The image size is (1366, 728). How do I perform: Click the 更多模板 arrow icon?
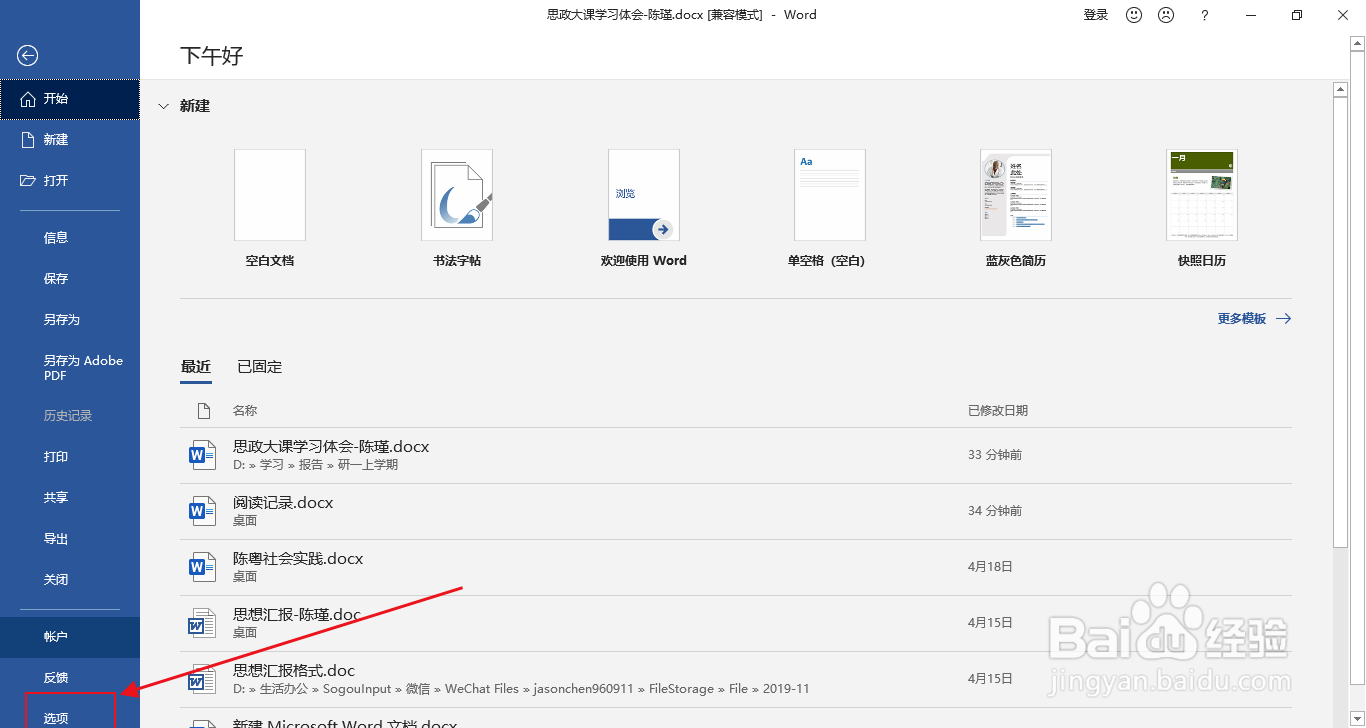(1283, 318)
